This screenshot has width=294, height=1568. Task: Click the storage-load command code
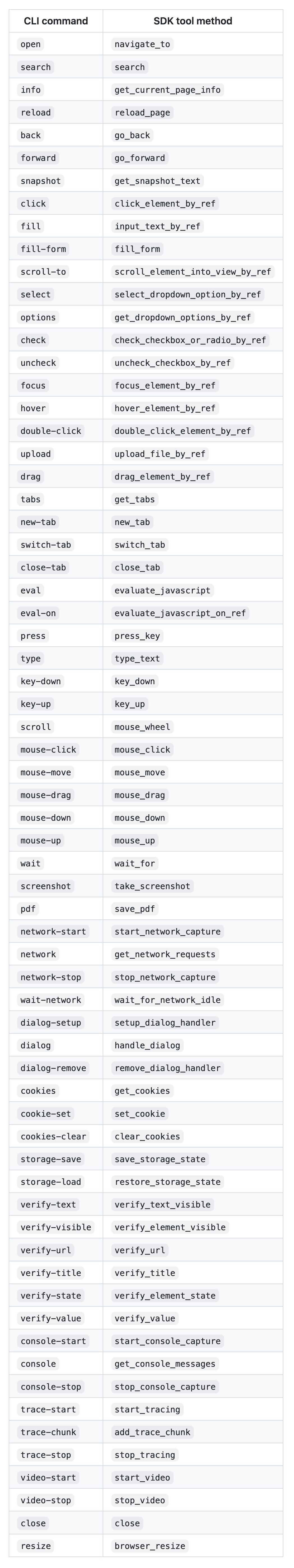click(x=50, y=1183)
